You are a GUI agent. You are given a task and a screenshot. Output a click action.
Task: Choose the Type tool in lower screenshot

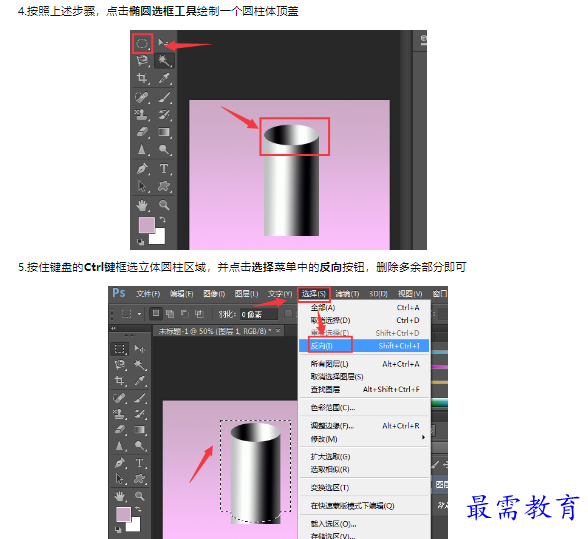140,463
